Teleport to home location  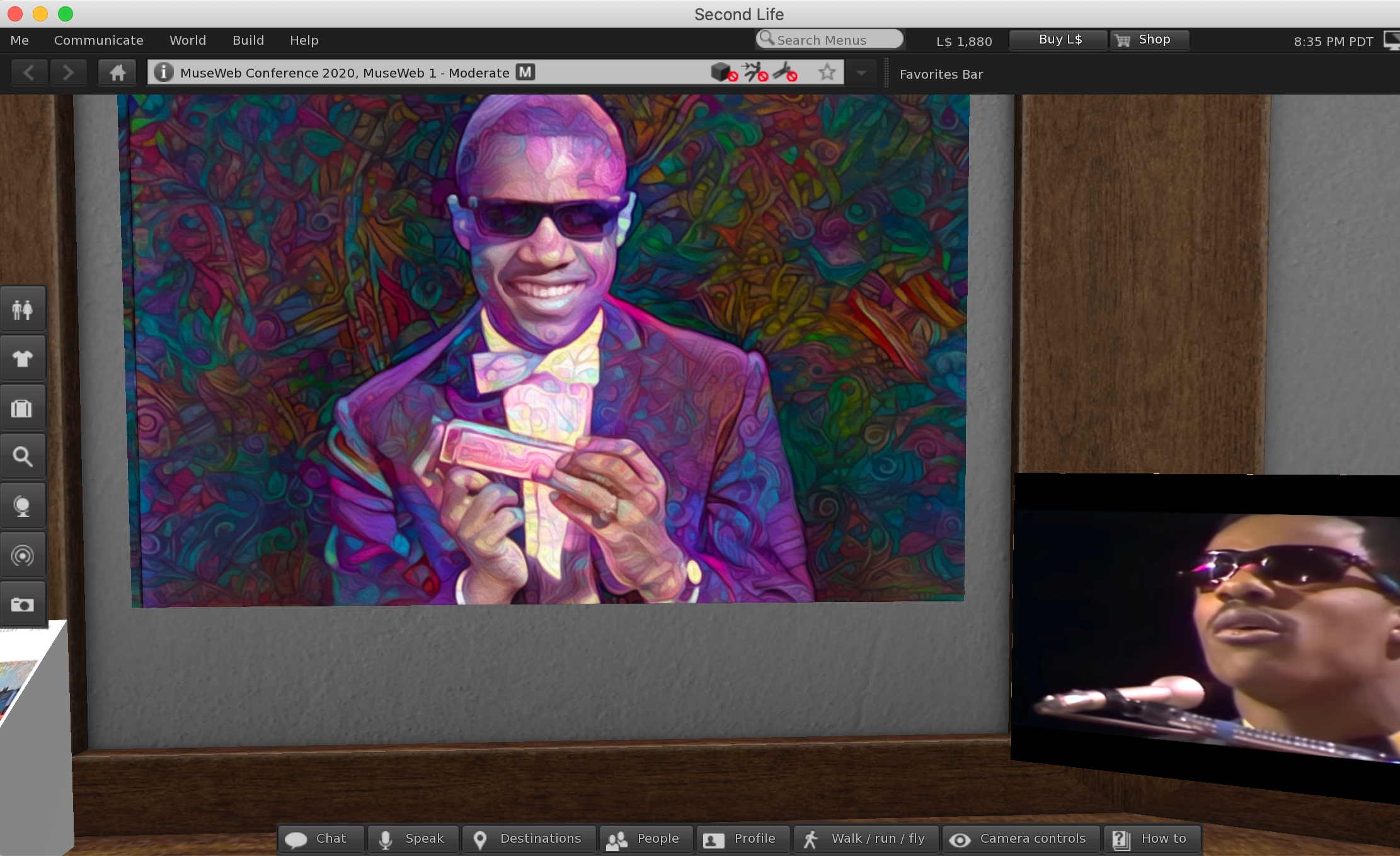(117, 73)
